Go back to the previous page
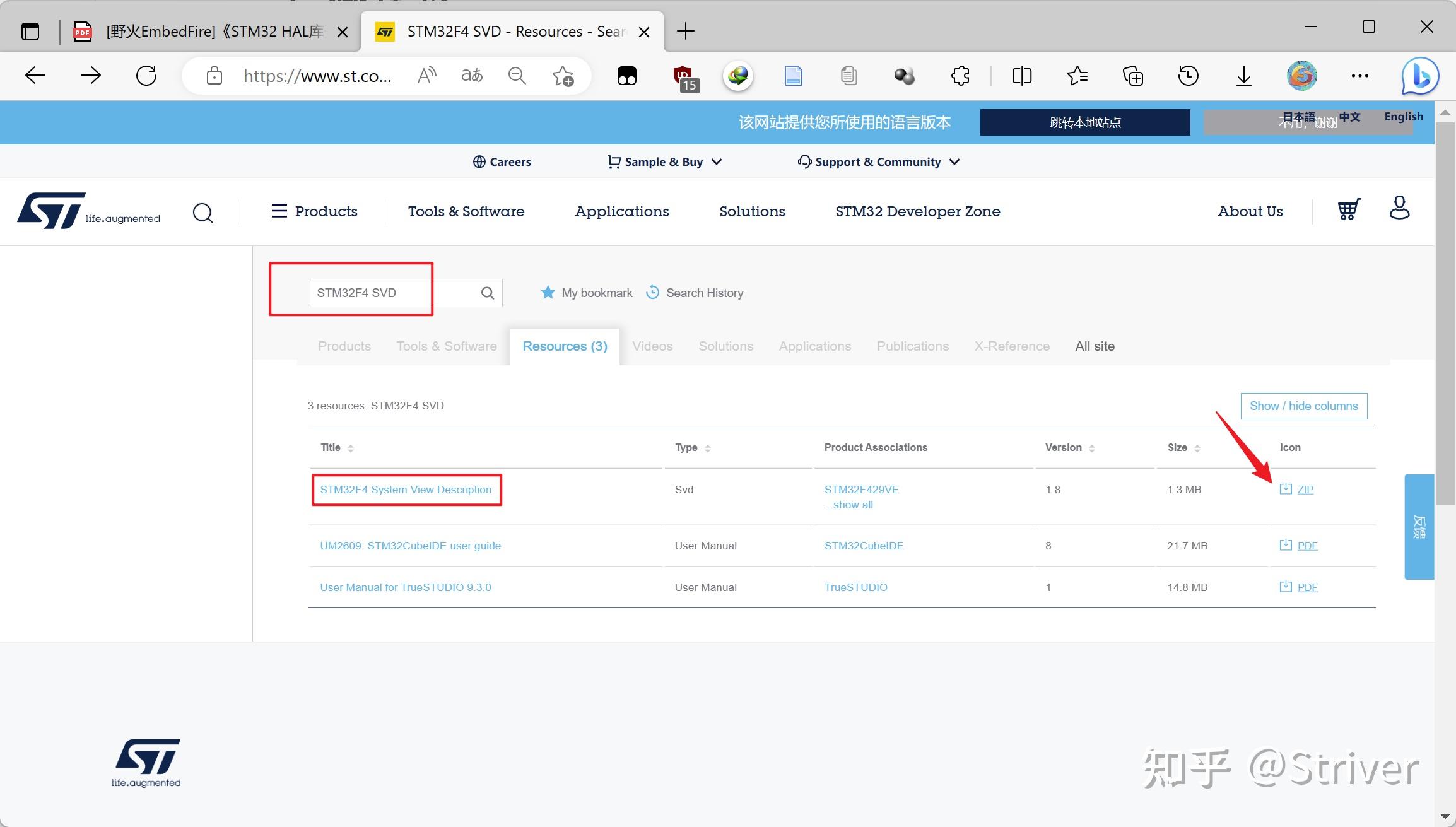The width and height of the screenshot is (1456, 827). click(35, 76)
